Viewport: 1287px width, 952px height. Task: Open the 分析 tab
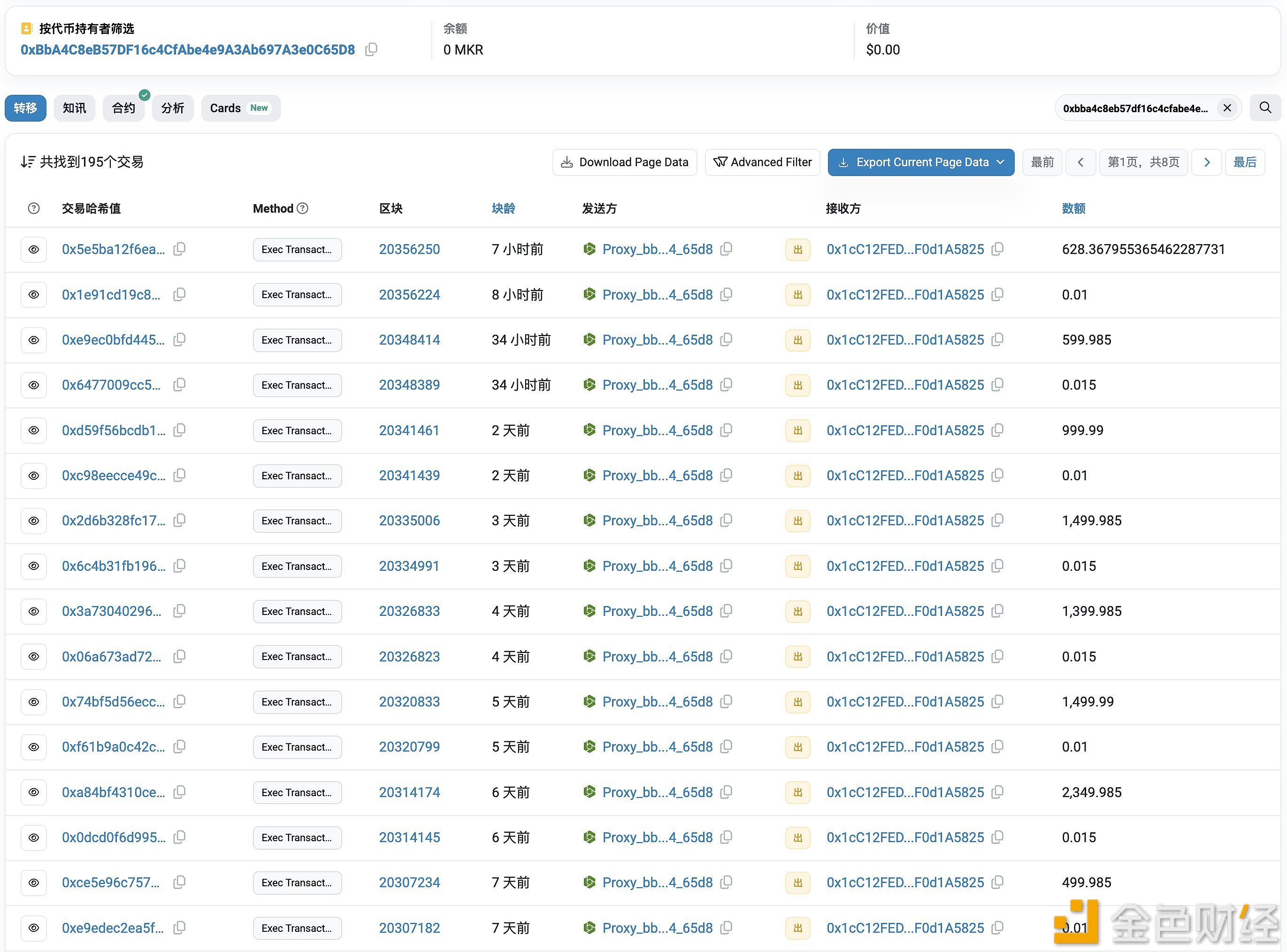pyautogui.click(x=173, y=108)
